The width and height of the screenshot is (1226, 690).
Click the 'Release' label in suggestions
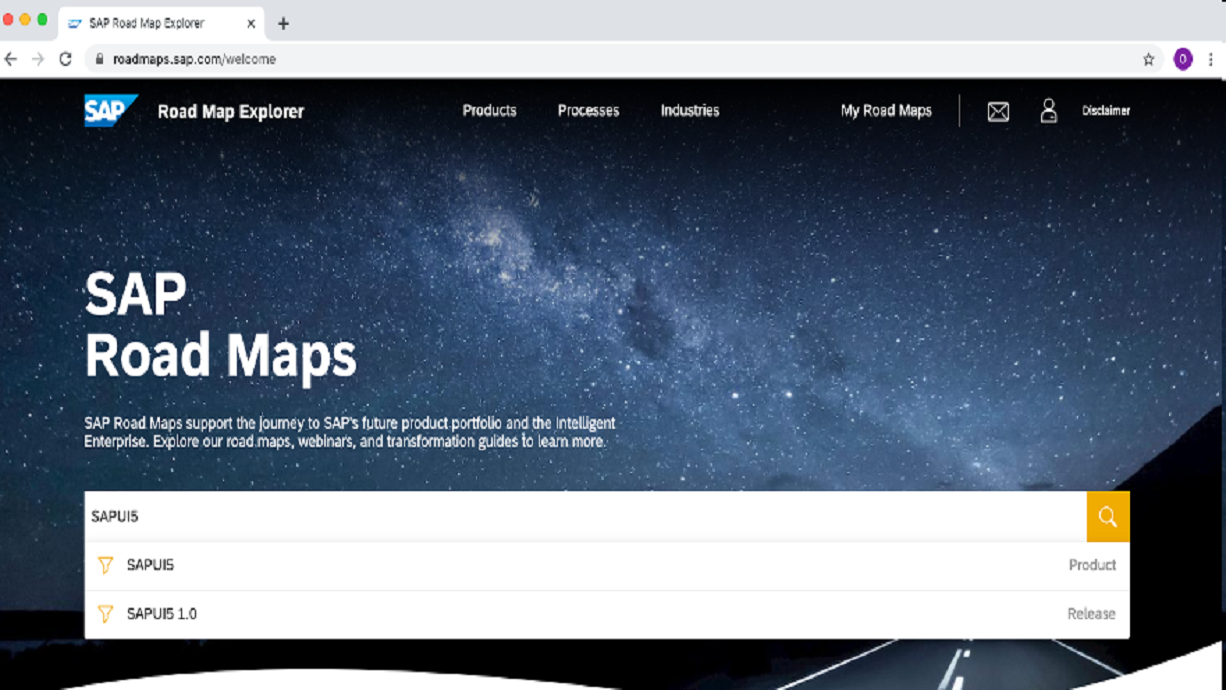point(1091,614)
